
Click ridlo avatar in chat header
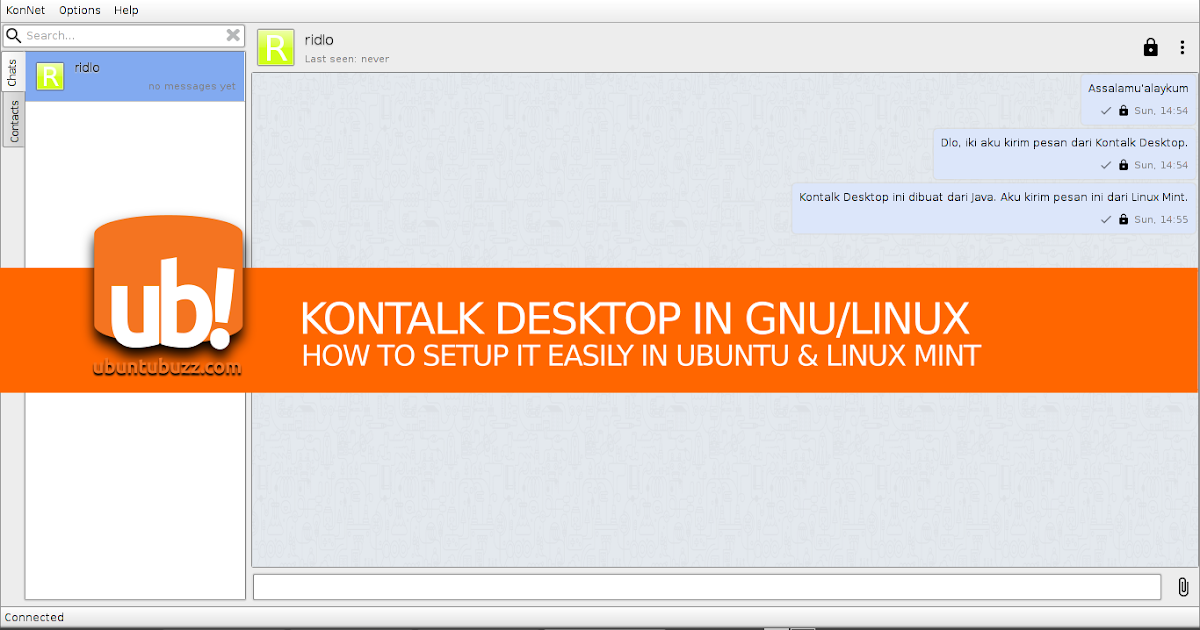[x=275, y=47]
